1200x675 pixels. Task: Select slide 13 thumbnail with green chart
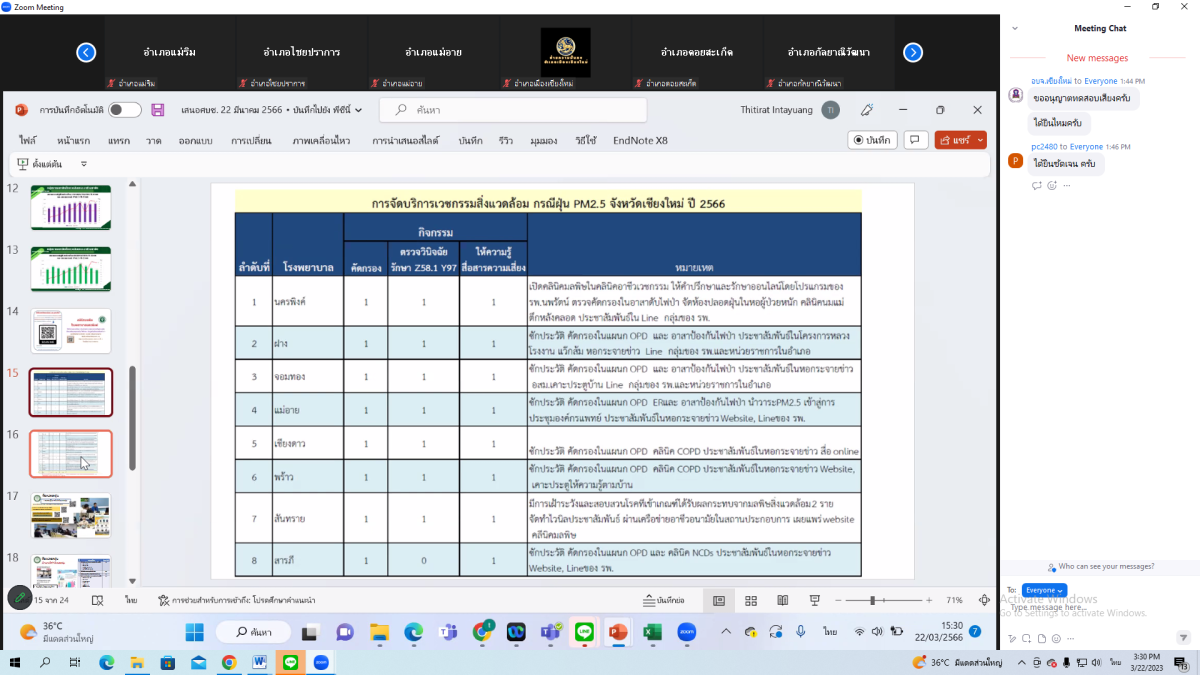(x=71, y=269)
